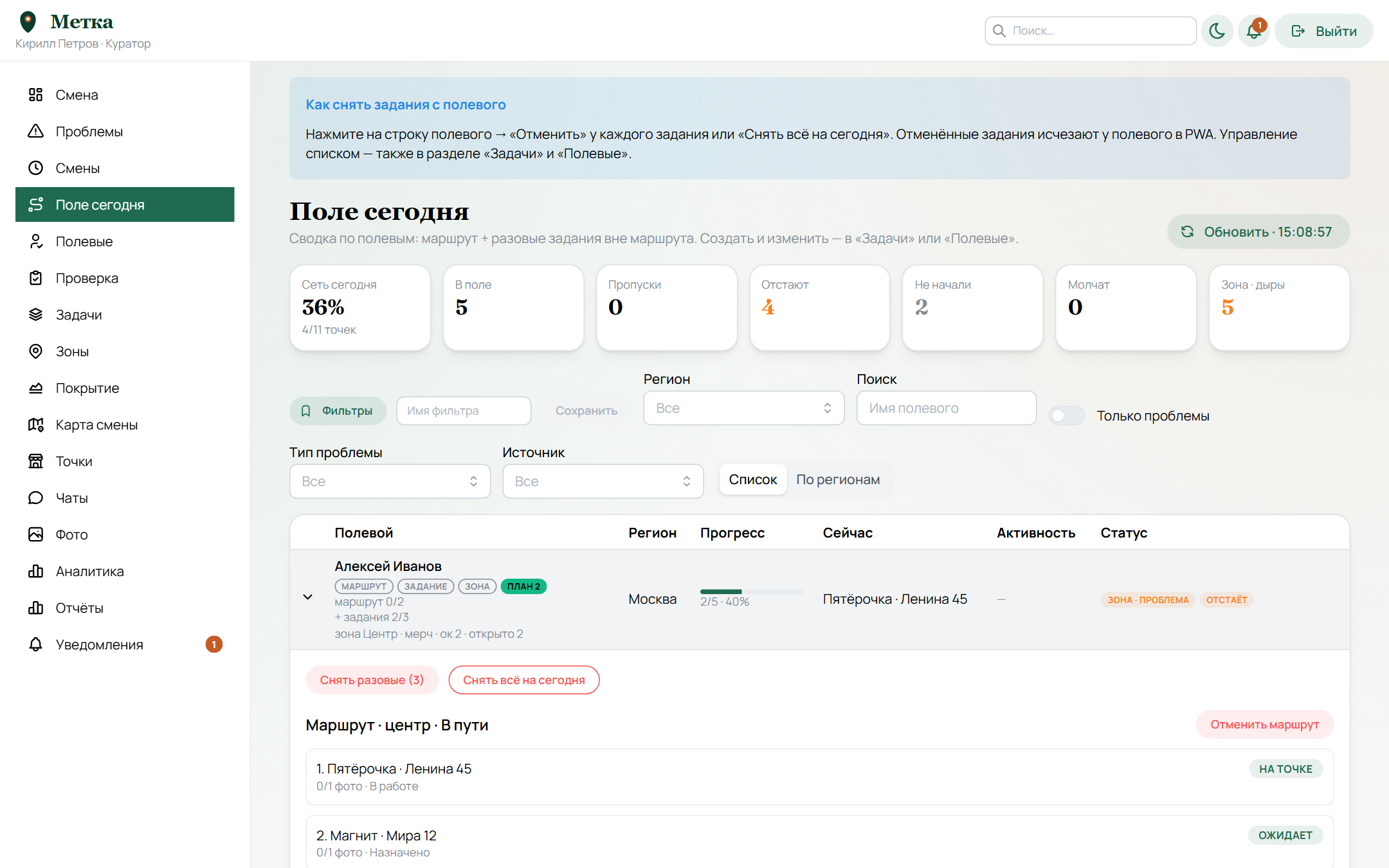Switch to the По регионам view tab
Image resolution: width=1389 pixels, height=868 pixels.
pyautogui.click(x=838, y=480)
